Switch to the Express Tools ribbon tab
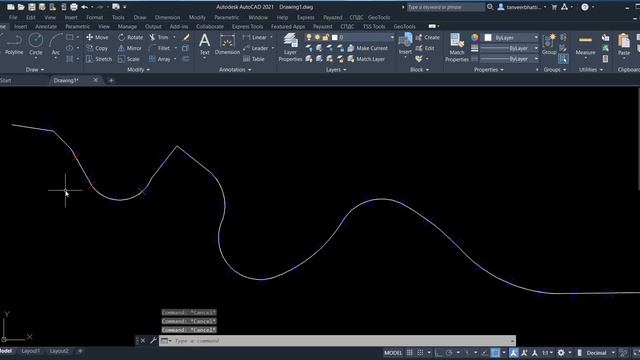Screen dimensions: 640x360 247,27
